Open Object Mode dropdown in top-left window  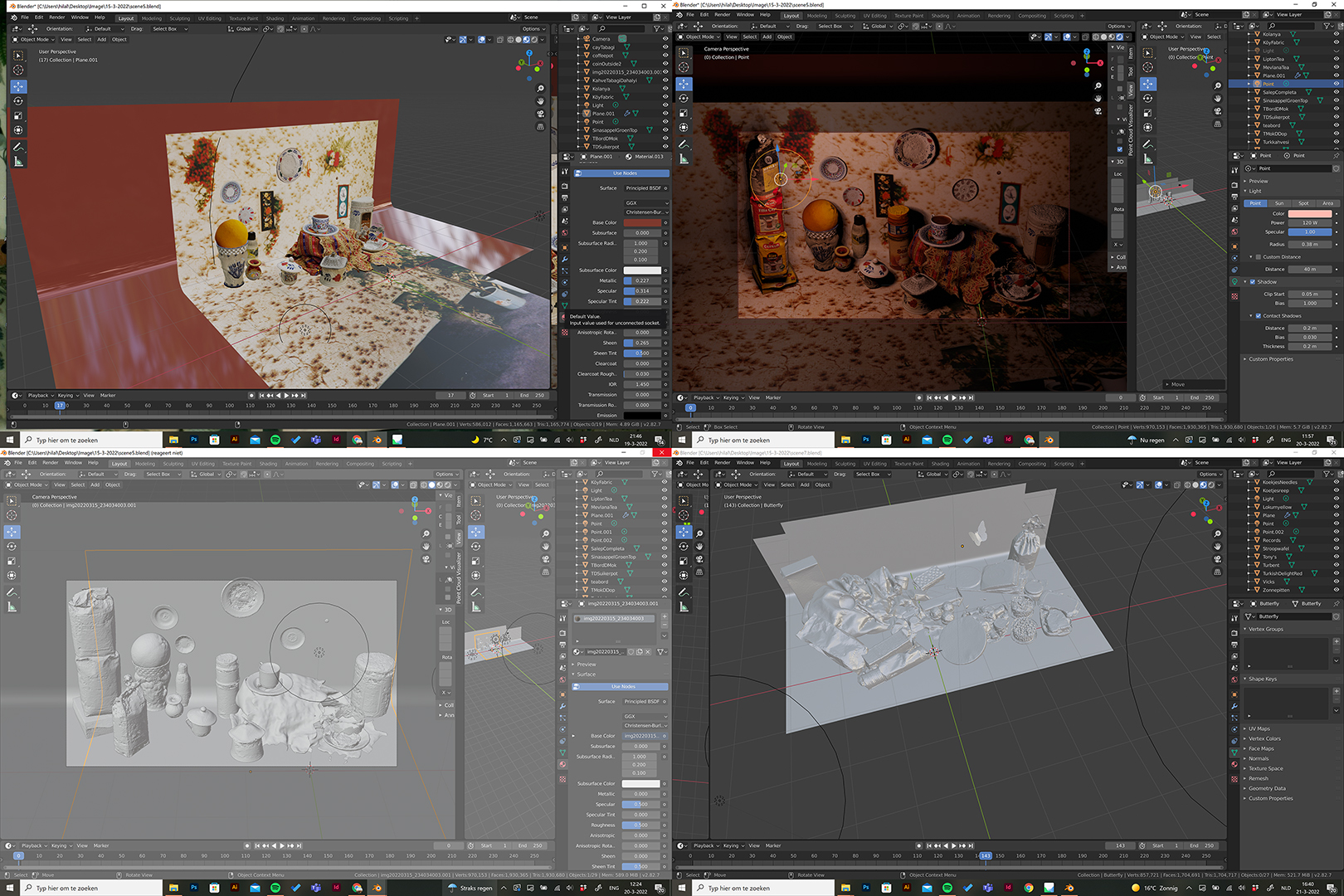coord(32,39)
